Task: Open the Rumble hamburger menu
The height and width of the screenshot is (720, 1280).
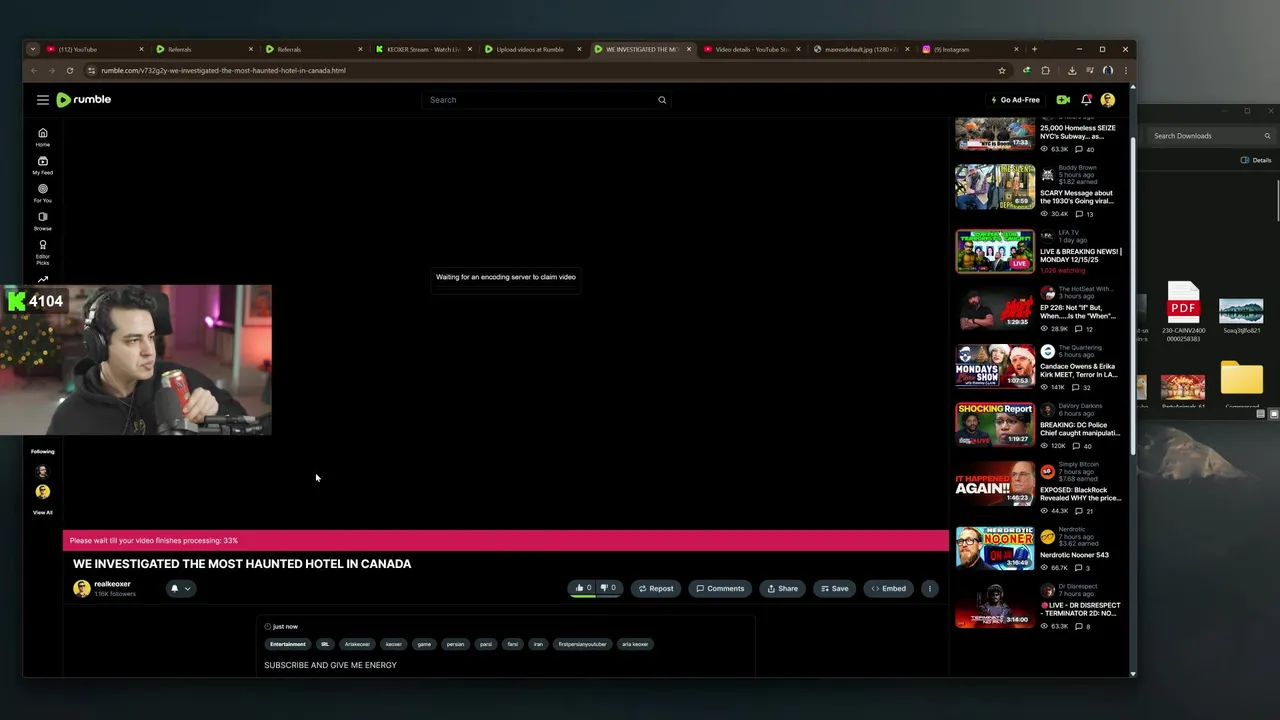Action: coord(43,100)
